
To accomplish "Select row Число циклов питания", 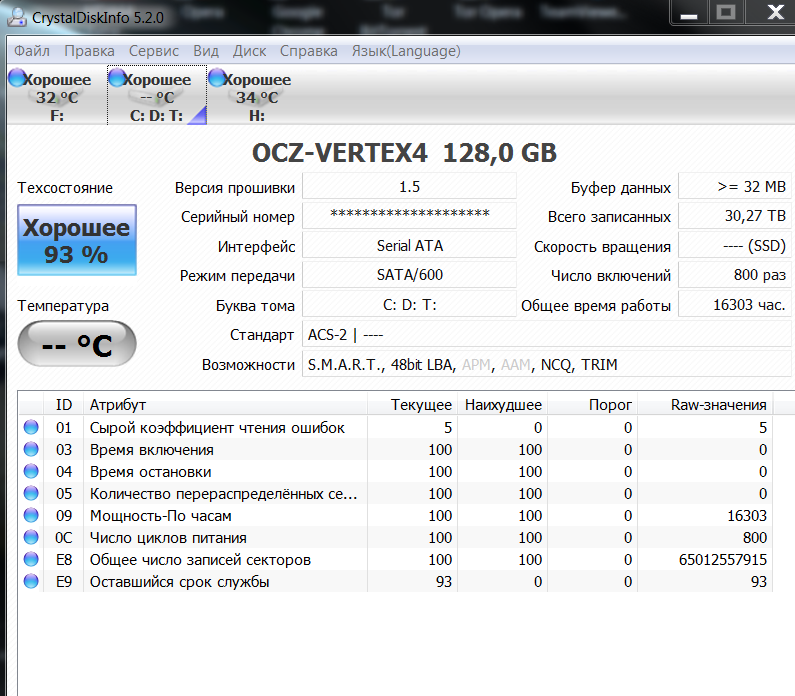I will [395, 537].
